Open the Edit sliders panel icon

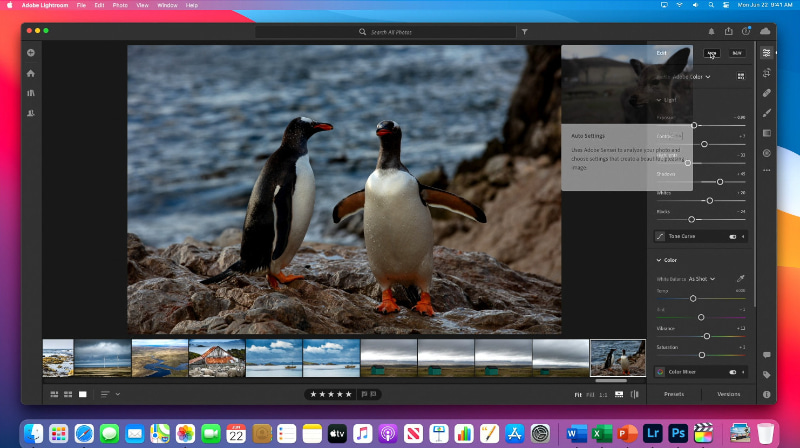[766, 53]
